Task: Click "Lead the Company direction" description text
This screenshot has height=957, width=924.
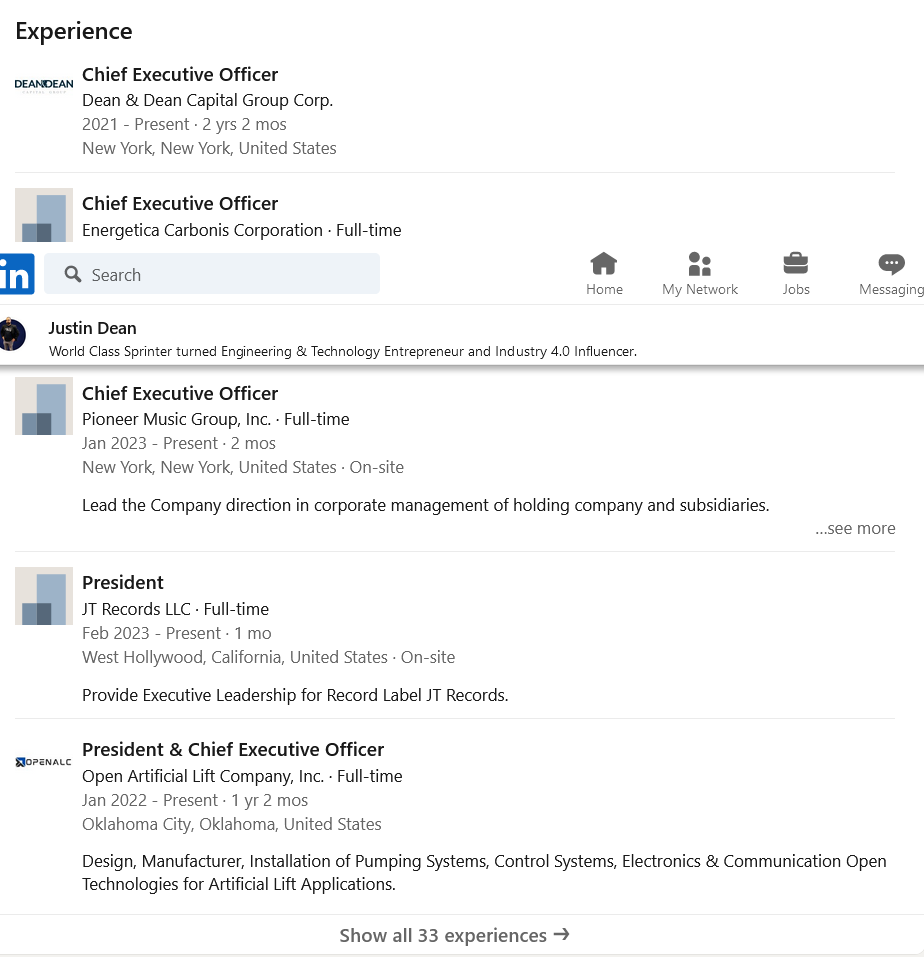Action: pos(426,505)
